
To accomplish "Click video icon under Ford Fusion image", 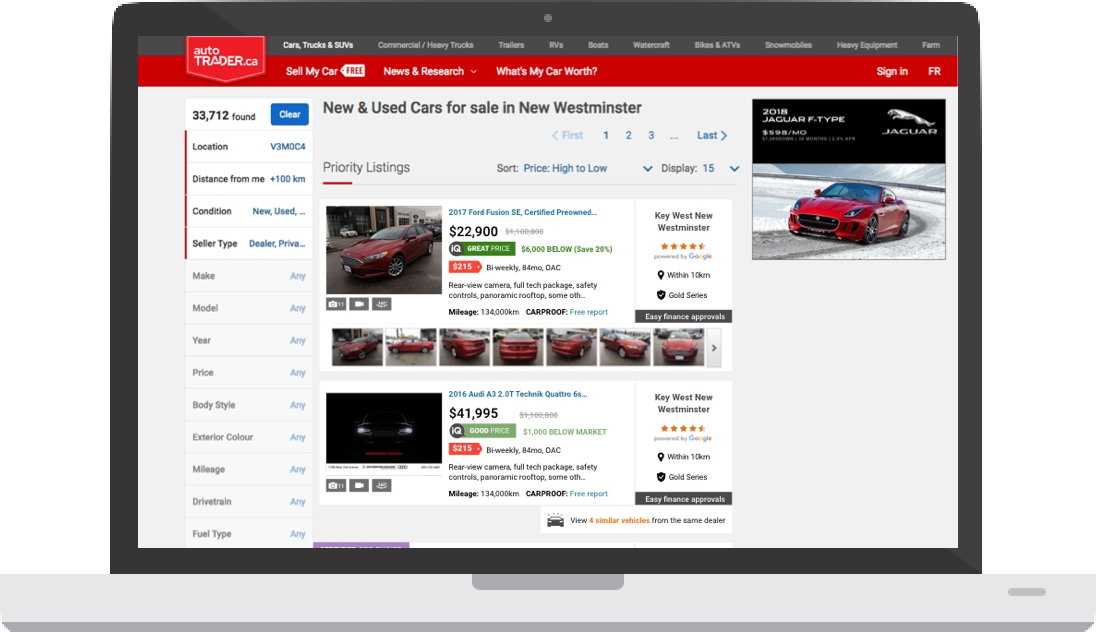I will coord(359,304).
